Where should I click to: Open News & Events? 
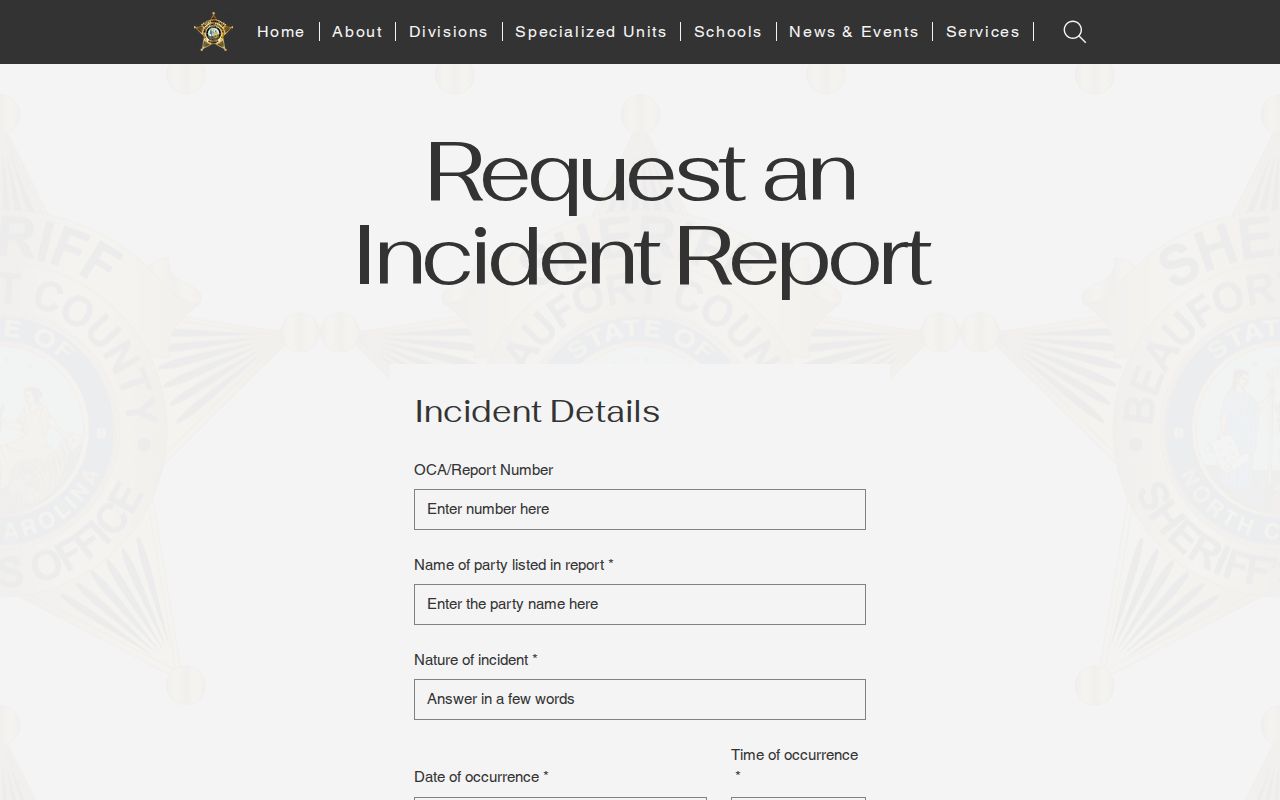pyautogui.click(x=854, y=32)
